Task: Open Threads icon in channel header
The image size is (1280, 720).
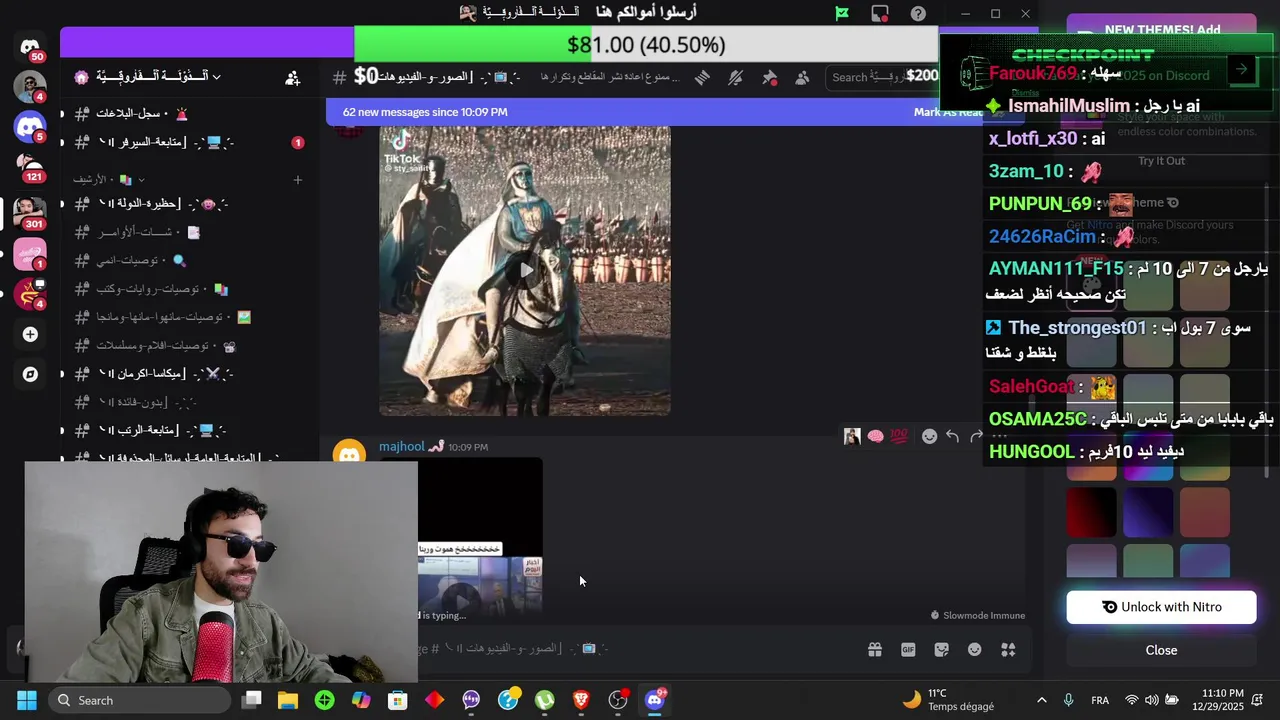Action: (702, 77)
